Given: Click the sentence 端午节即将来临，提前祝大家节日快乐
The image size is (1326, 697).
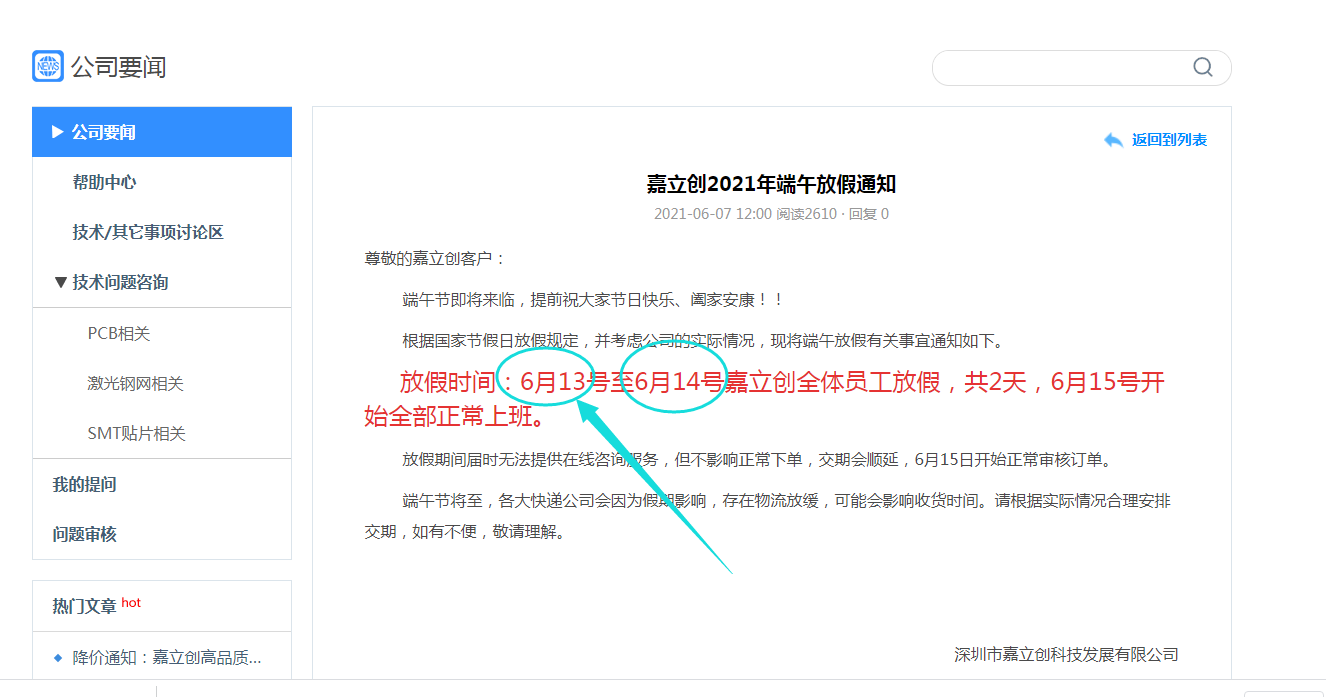Looking at the screenshot, I should pyautogui.click(x=593, y=300).
